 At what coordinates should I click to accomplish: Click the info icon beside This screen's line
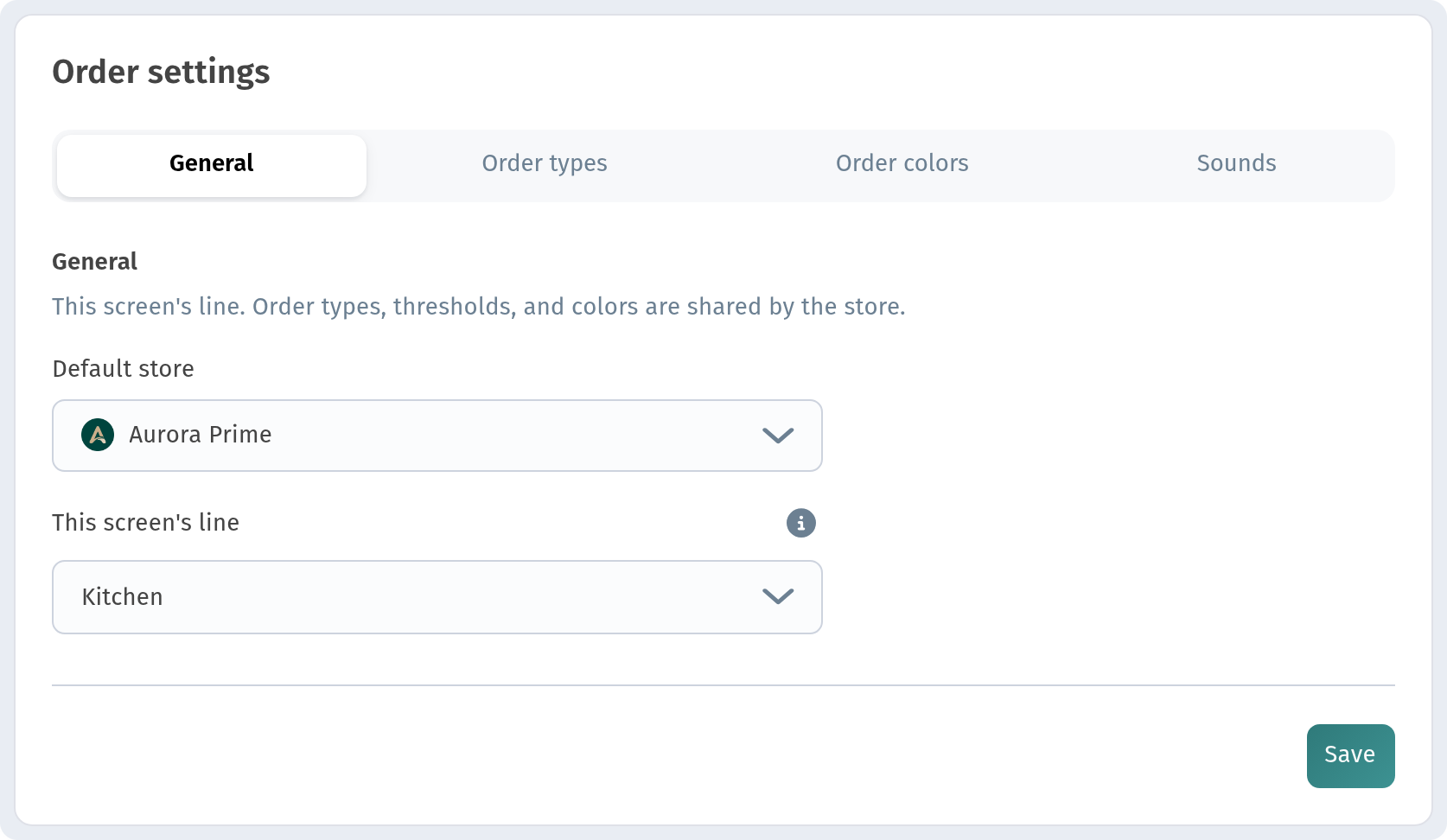801,523
